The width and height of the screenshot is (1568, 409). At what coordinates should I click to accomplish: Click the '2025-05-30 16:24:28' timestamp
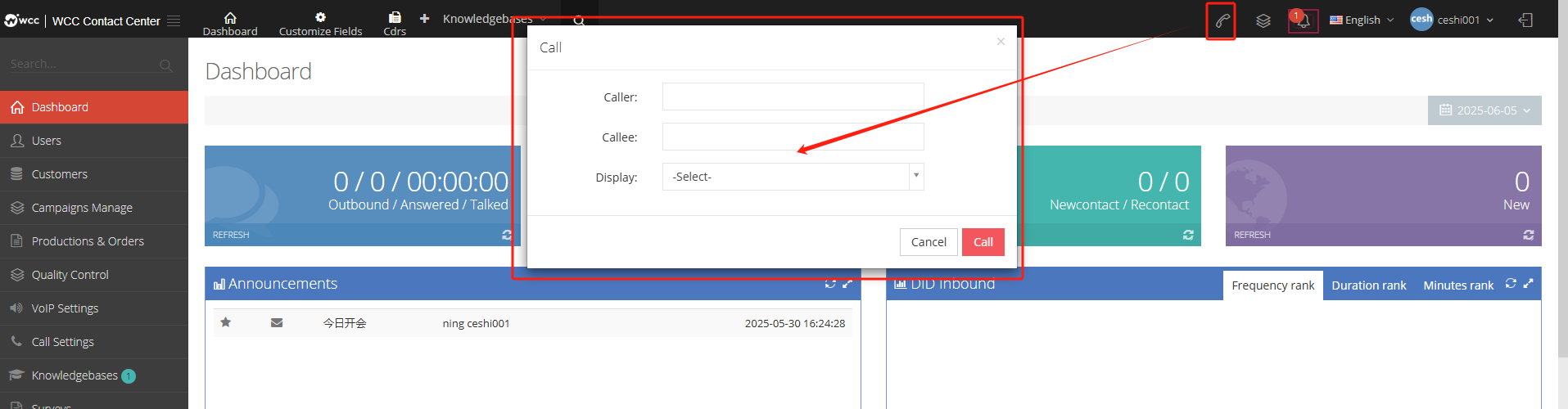coord(794,323)
